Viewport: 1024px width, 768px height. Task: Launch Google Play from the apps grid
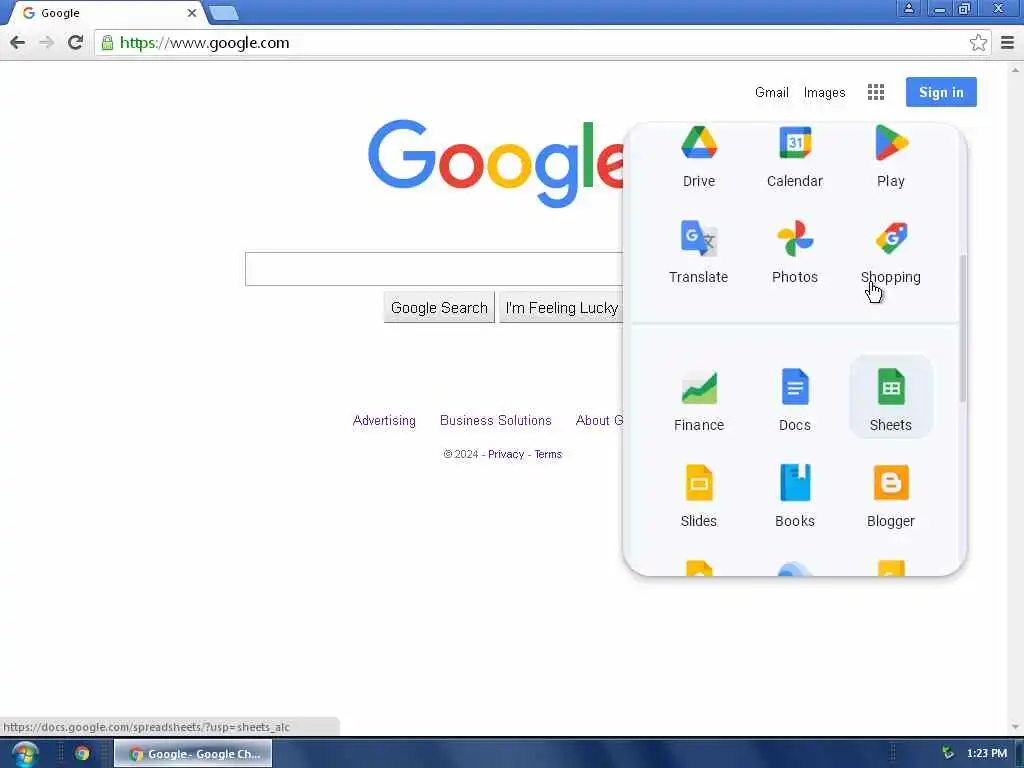(x=891, y=157)
